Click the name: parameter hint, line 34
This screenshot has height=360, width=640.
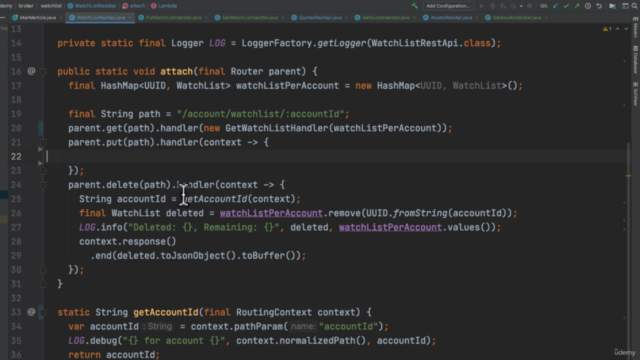303,327
